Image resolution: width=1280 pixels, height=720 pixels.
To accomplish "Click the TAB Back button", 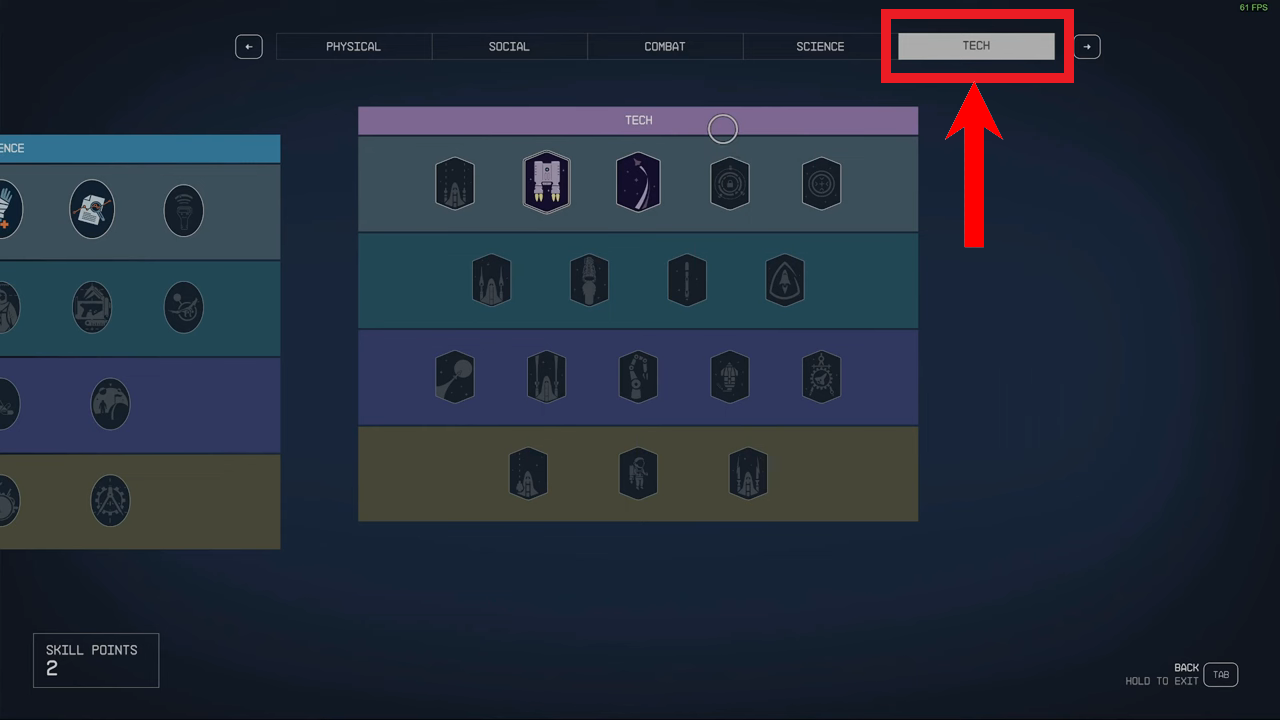I will (x=1221, y=675).
